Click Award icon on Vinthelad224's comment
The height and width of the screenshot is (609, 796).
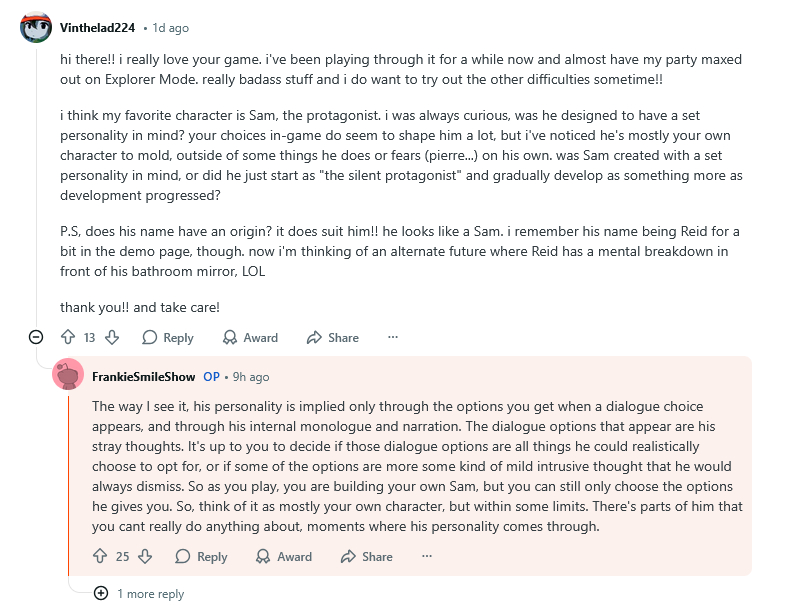[x=230, y=338]
